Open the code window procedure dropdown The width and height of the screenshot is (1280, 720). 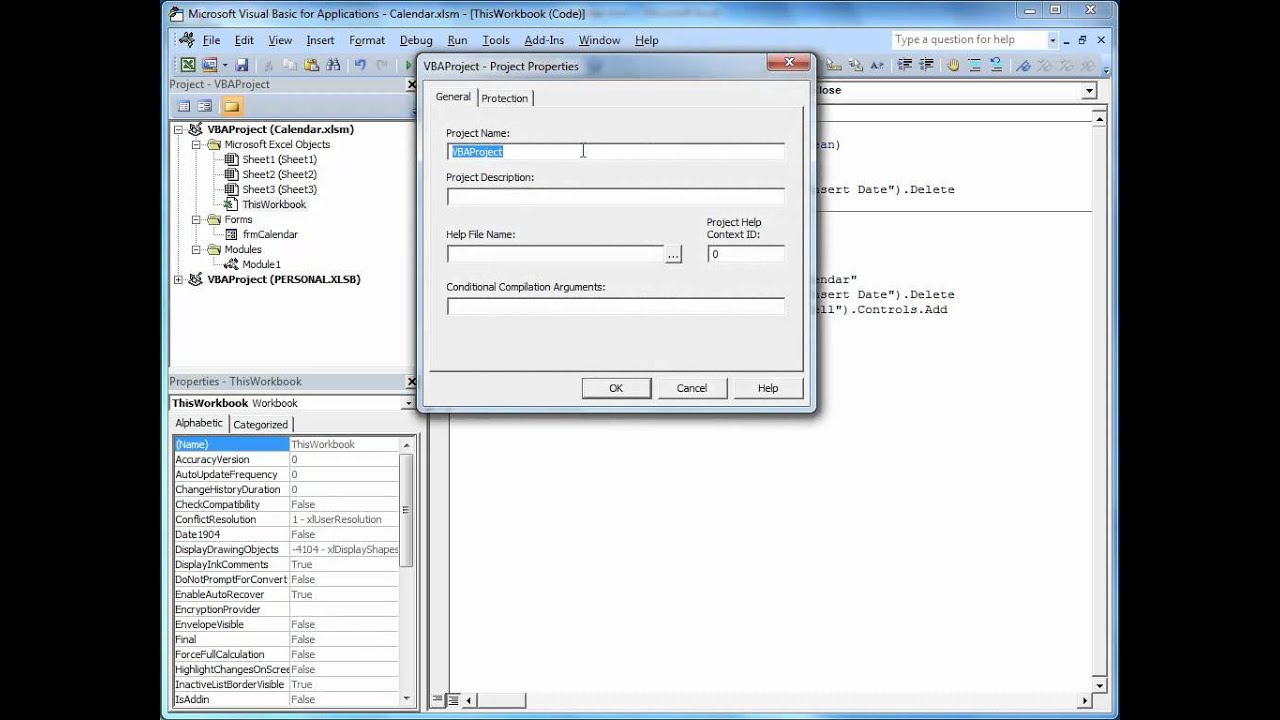(1089, 90)
